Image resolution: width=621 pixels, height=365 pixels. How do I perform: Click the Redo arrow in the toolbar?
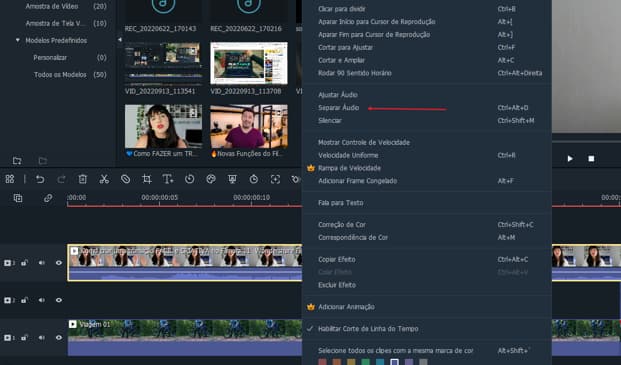(61, 179)
